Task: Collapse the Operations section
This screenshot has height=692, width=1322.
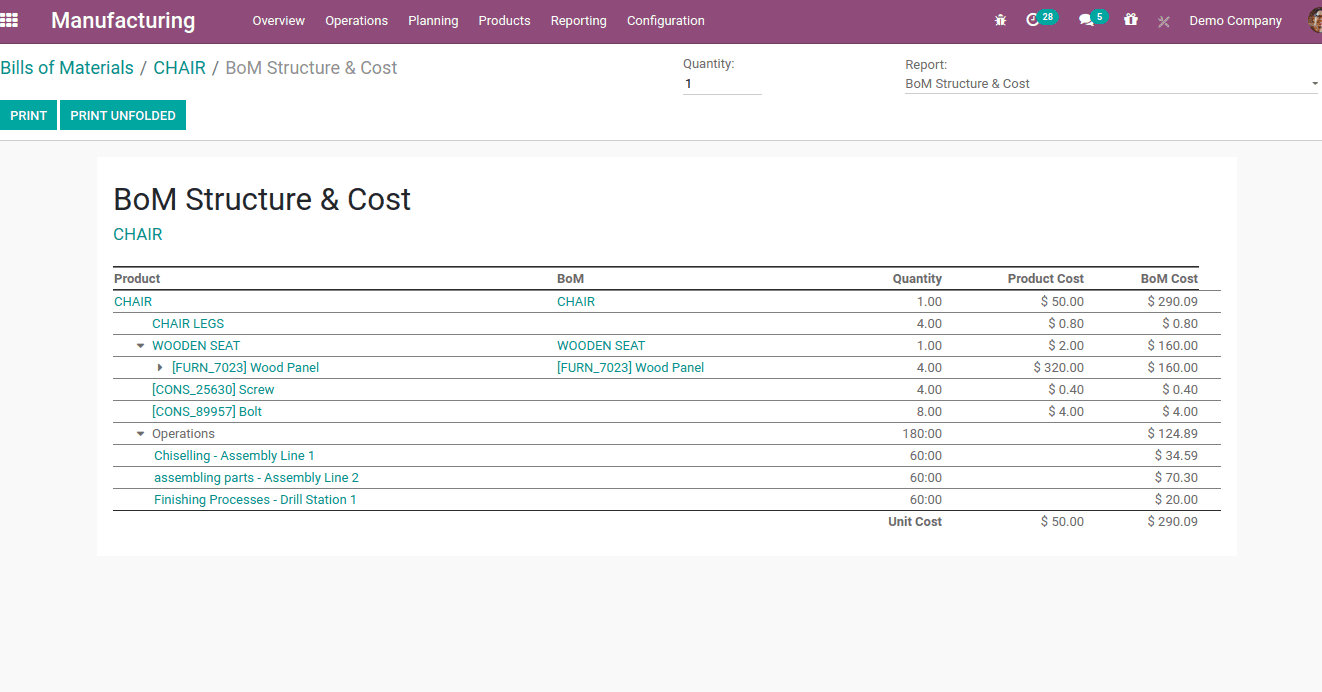Action: (x=141, y=434)
